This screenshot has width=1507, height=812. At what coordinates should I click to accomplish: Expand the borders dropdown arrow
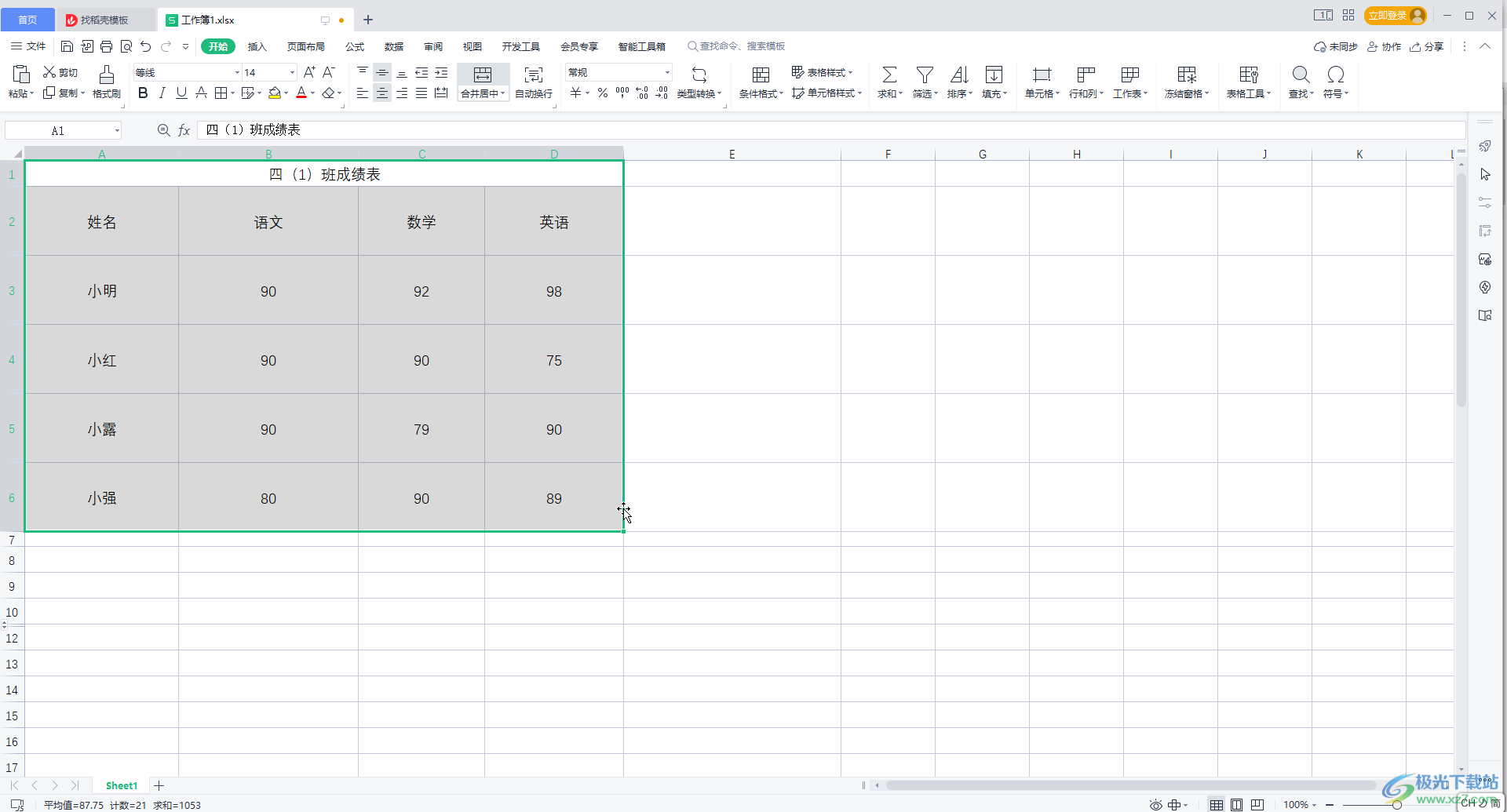233,93
